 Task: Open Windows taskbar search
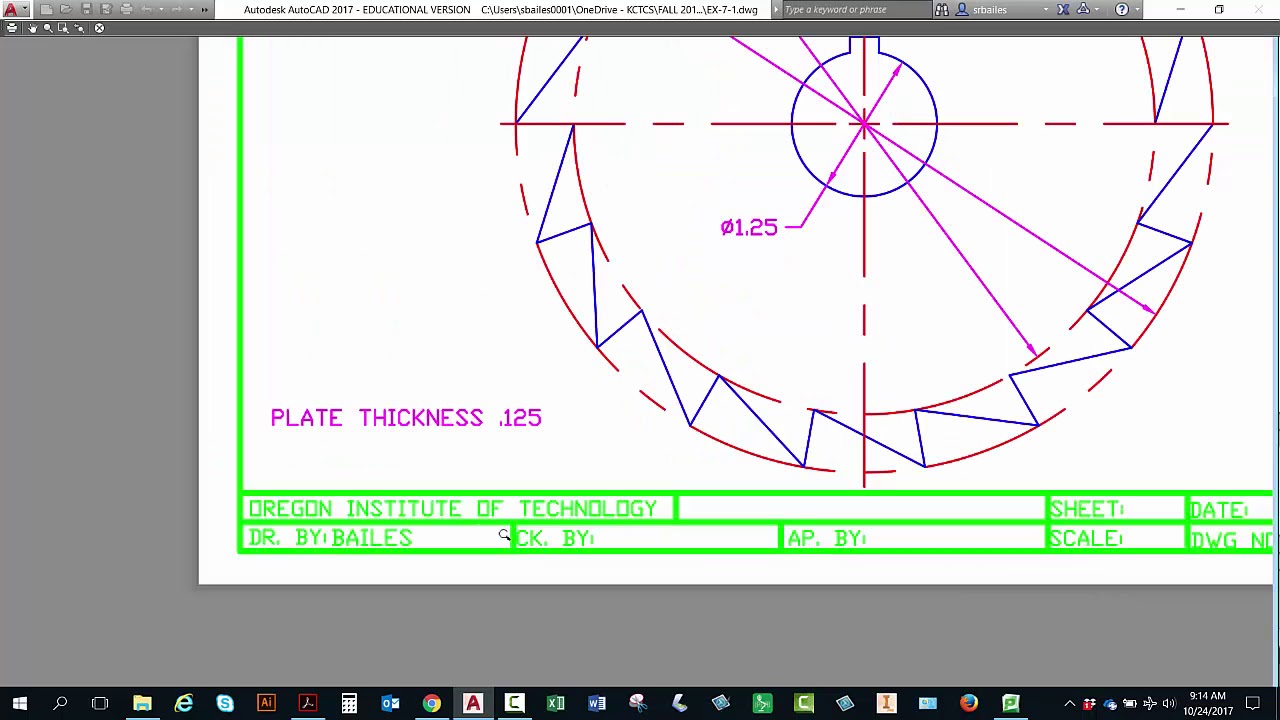point(60,703)
